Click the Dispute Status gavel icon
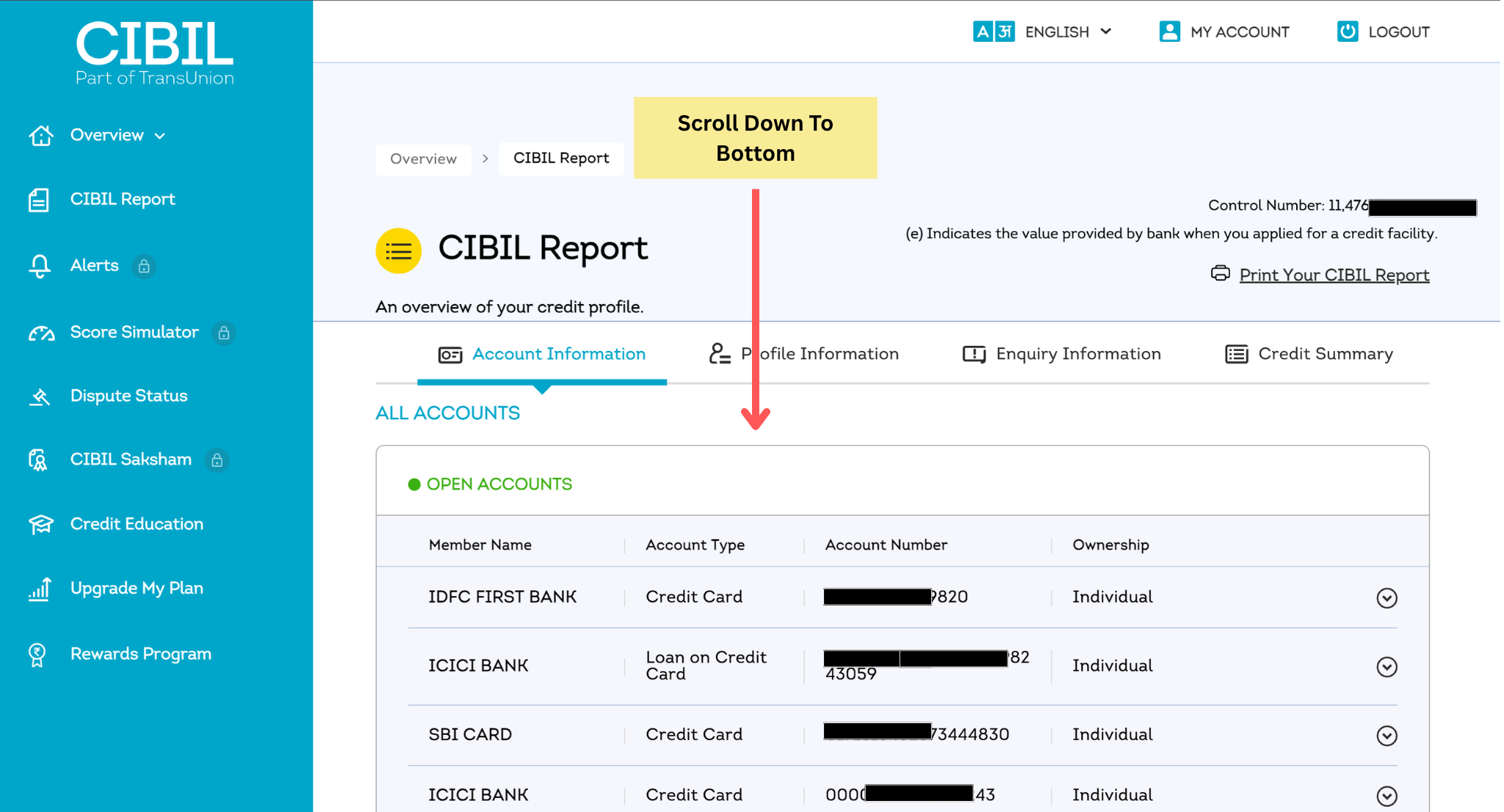The image size is (1504, 812). click(40, 396)
